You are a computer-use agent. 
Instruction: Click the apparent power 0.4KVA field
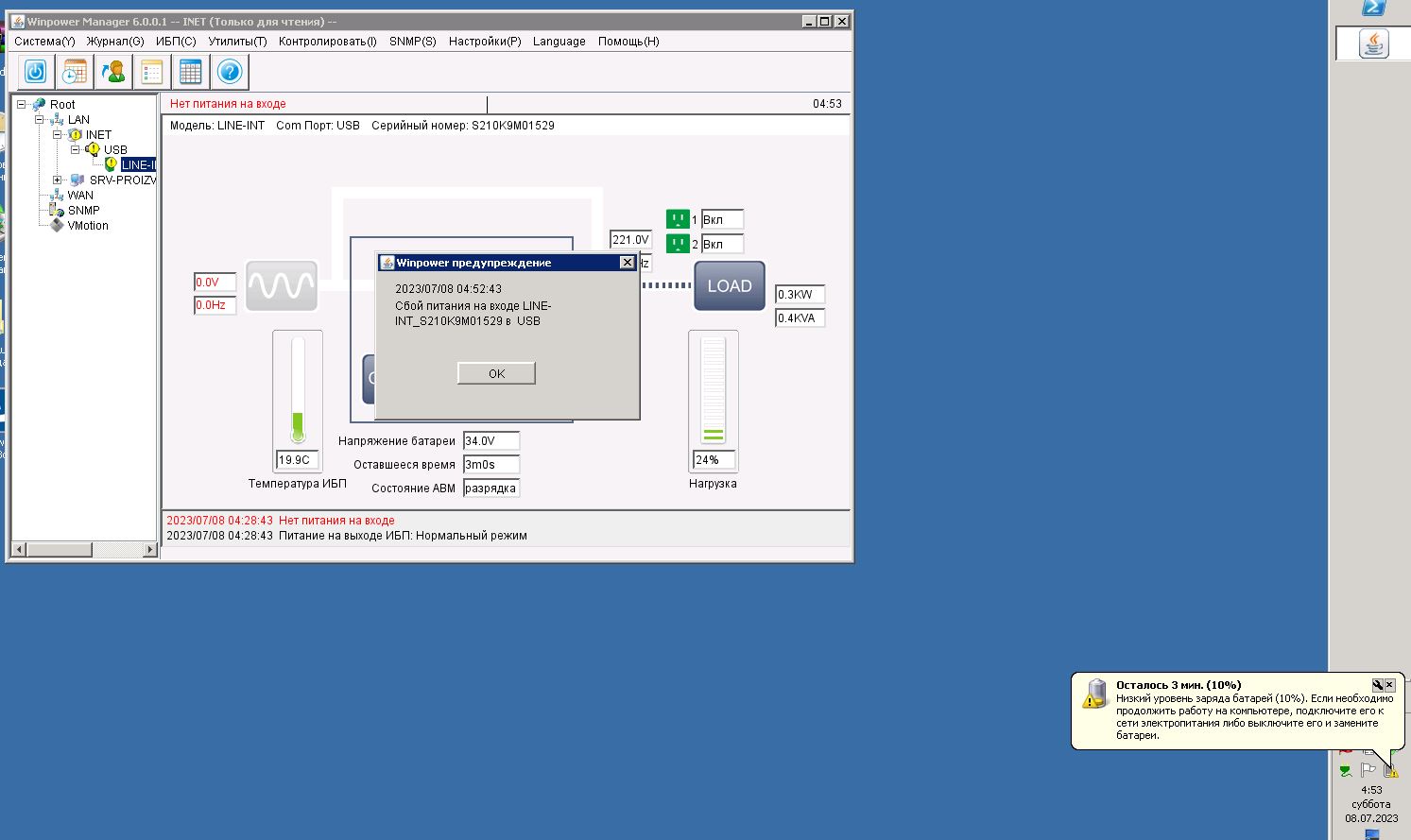point(800,318)
